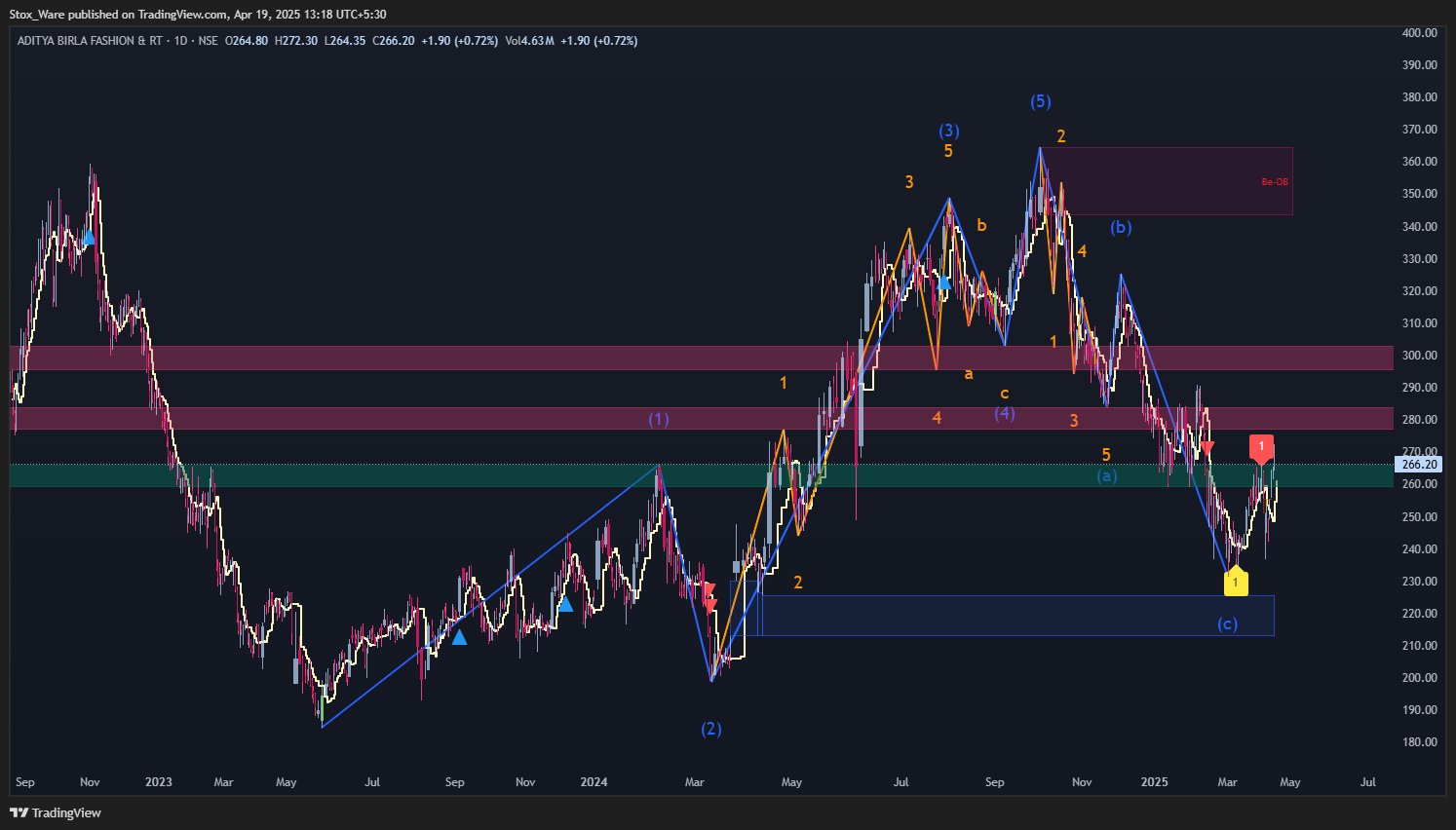Click the ADITYA BIRLA FASHION & RT symbol title
Screen dimensions: 1456x830
click(x=90, y=41)
